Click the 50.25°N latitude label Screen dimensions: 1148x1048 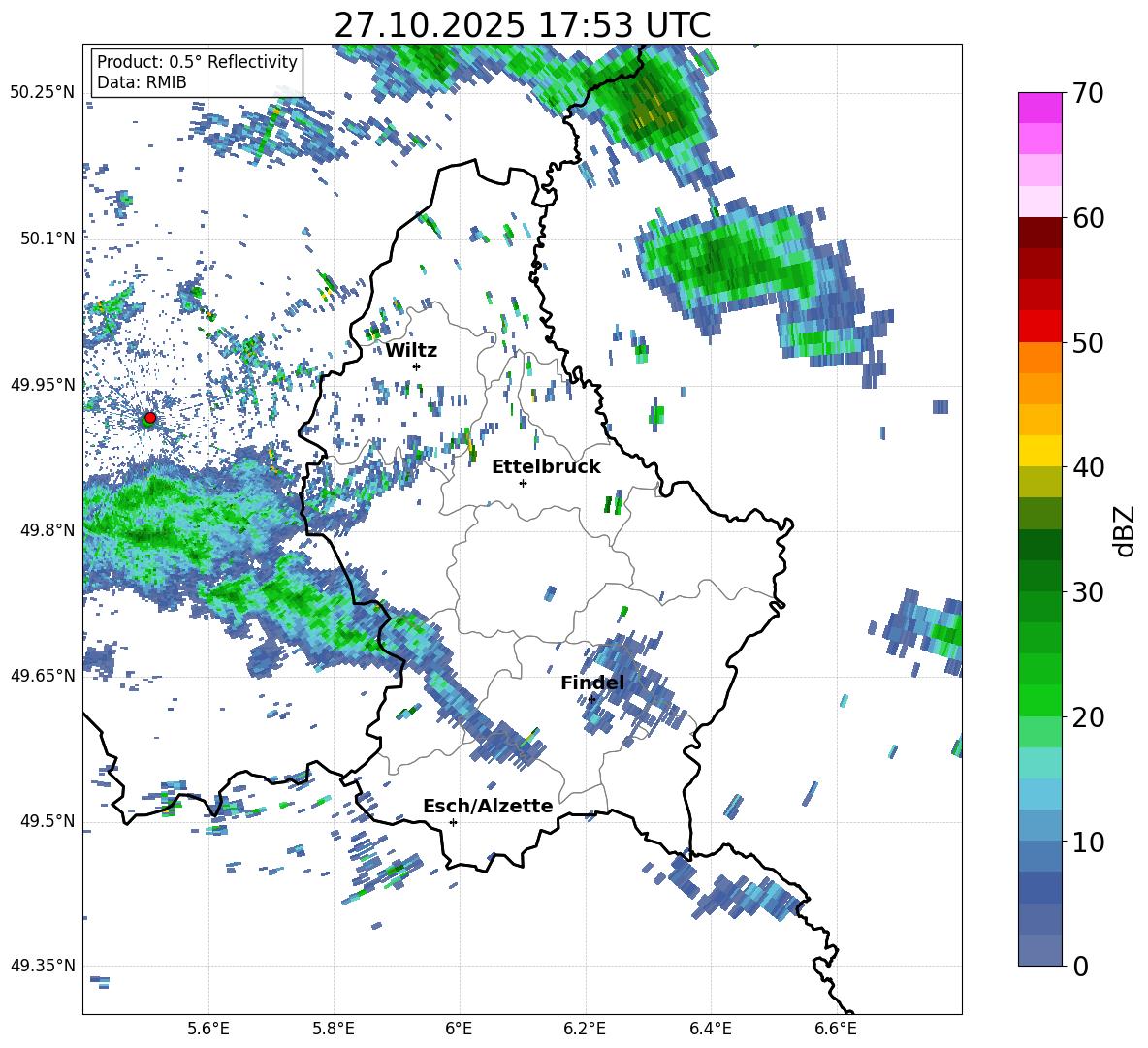coord(43,93)
